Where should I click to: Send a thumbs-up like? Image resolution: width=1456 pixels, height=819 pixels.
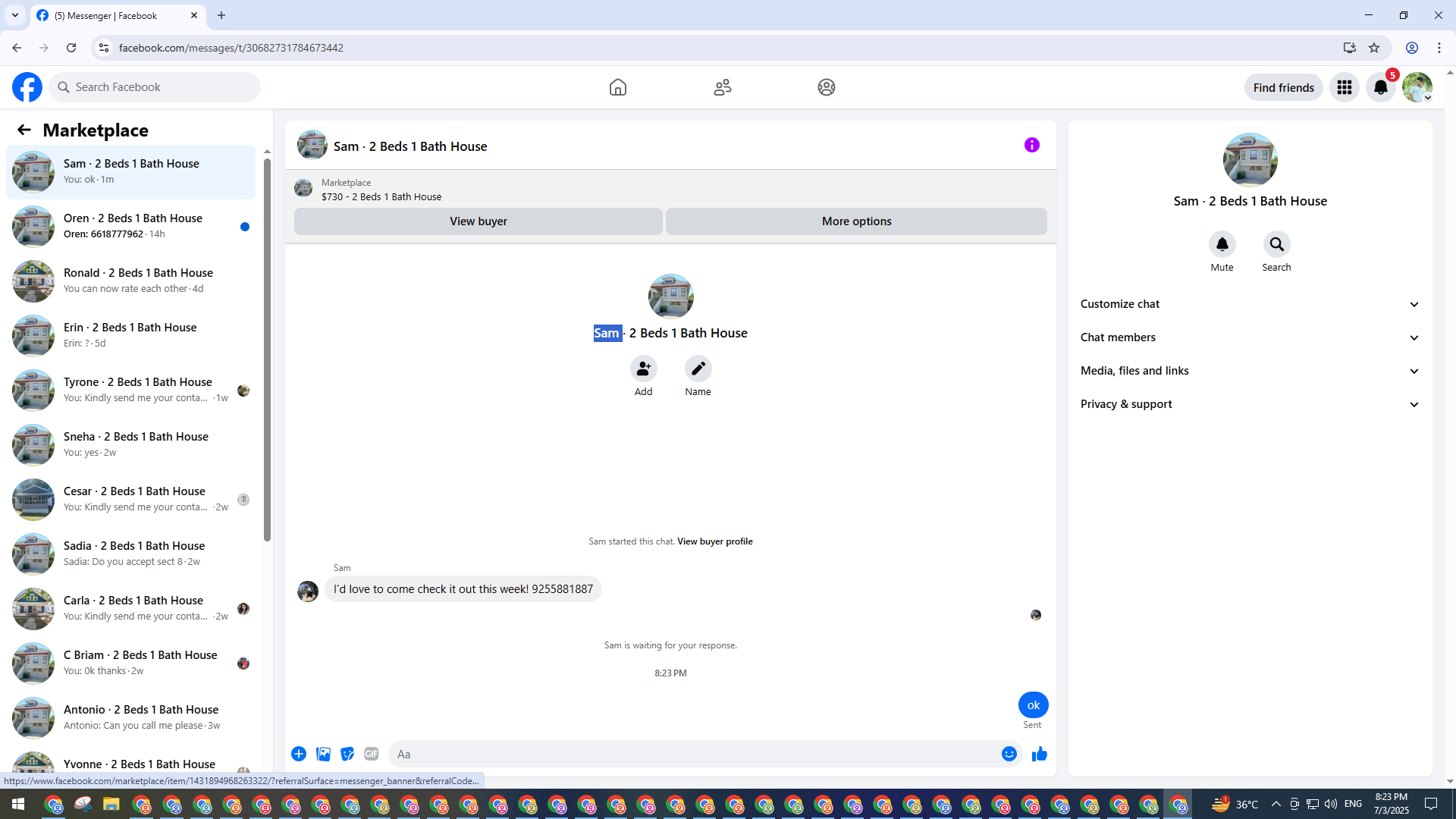[1039, 754]
